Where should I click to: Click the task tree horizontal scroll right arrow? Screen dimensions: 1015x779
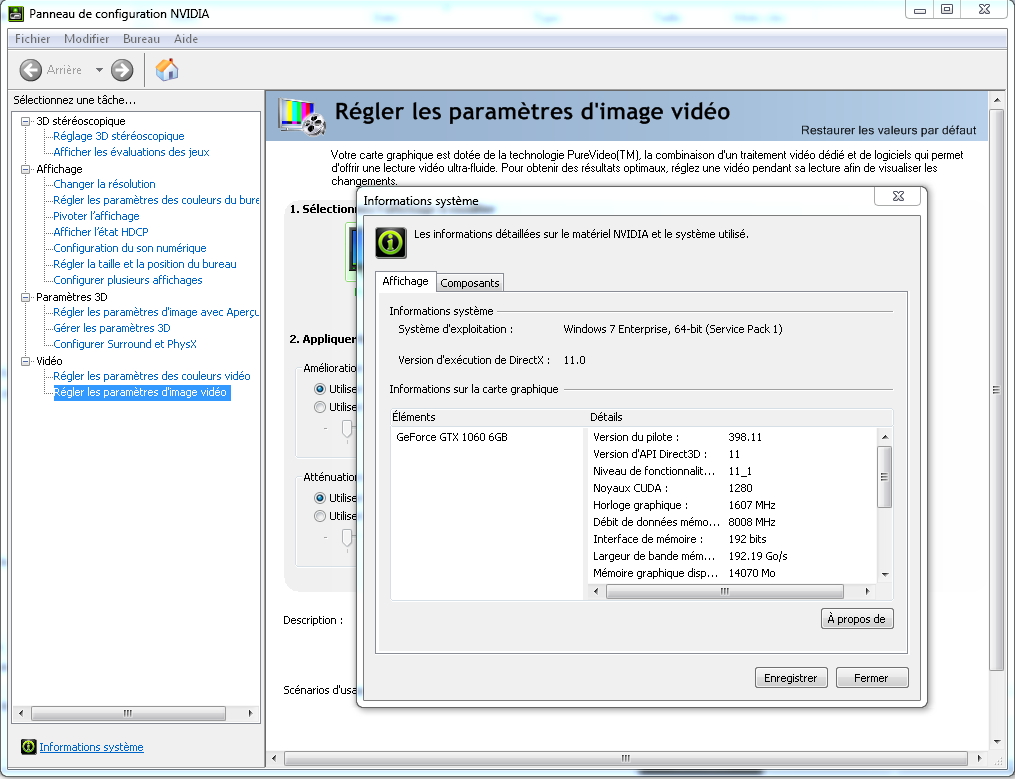pyautogui.click(x=251, y=714)
